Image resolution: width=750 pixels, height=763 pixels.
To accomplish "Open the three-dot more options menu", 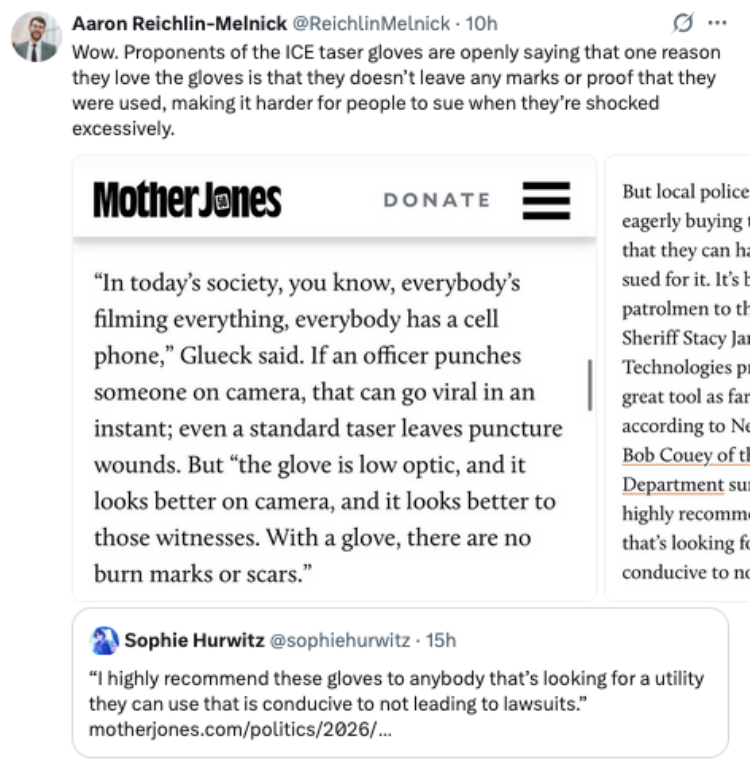I will click(x=717, y=23).
